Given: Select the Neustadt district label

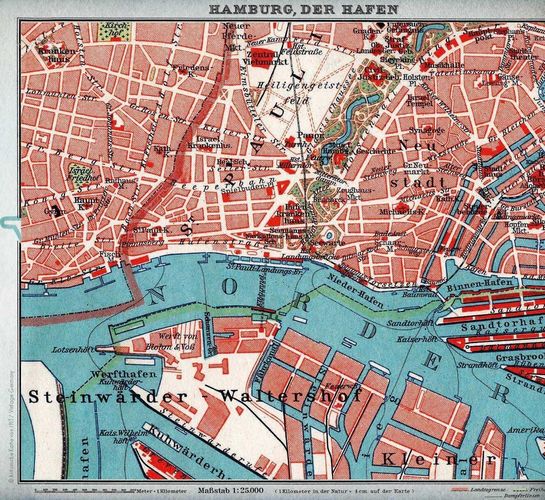Looking at the screenshot, I should (417, 163).
